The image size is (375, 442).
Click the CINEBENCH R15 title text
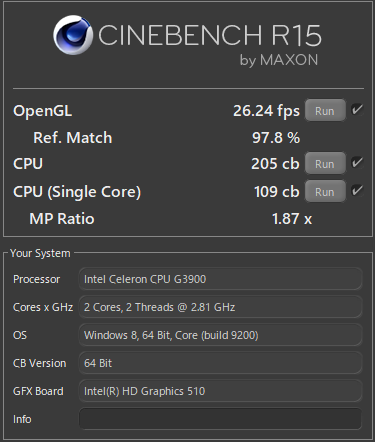point(210,35)
